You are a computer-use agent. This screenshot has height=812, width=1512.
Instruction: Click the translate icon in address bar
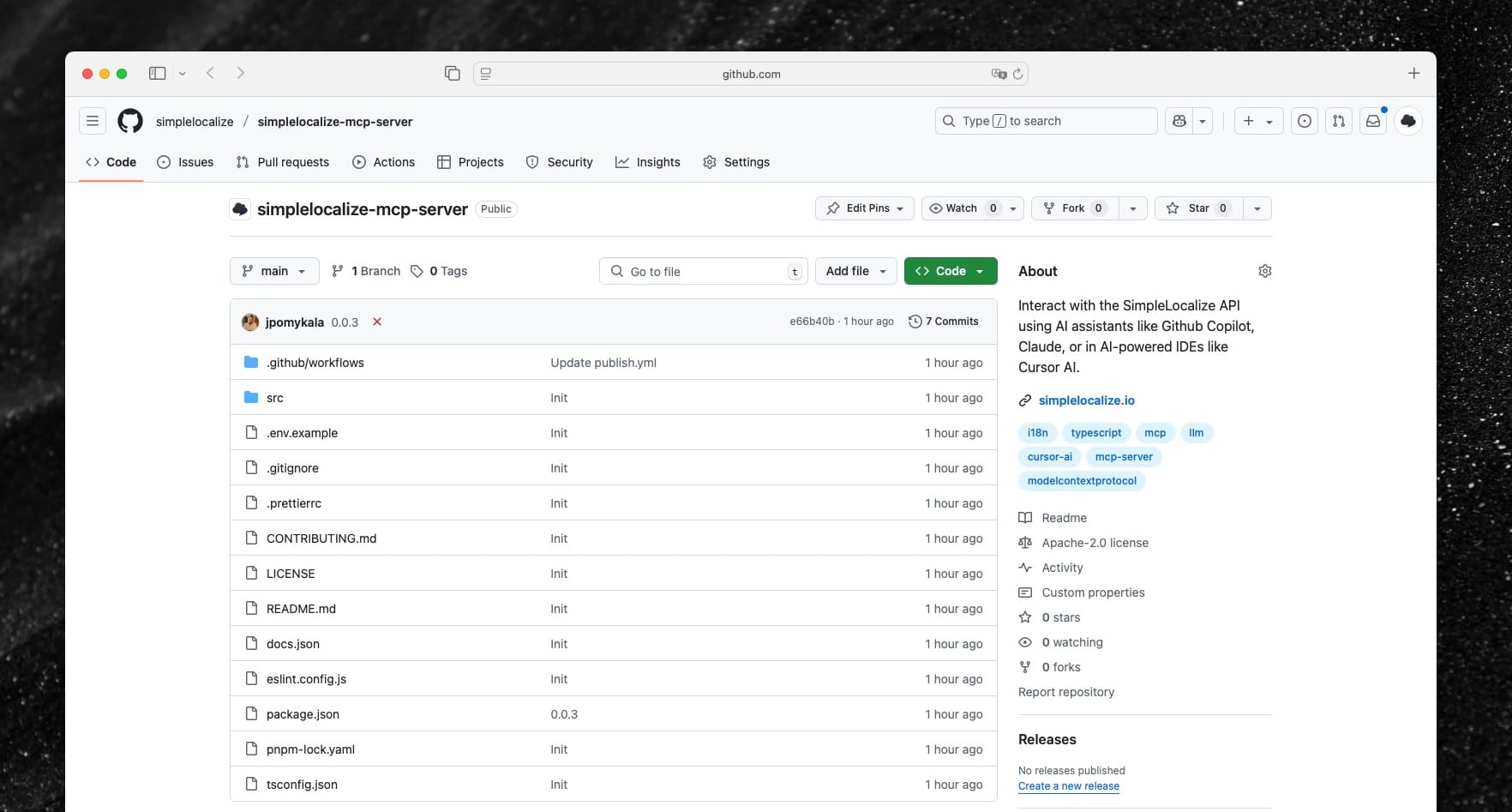coord(999,74)
